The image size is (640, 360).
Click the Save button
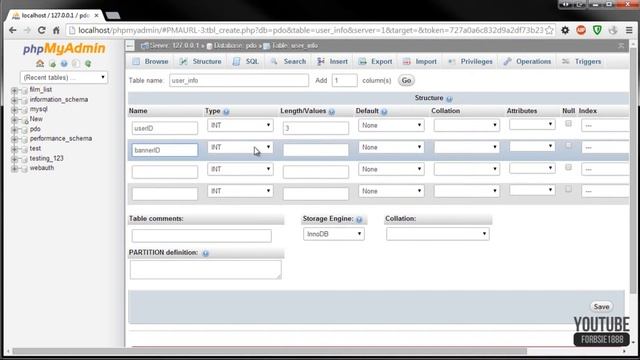click(601, 307)
